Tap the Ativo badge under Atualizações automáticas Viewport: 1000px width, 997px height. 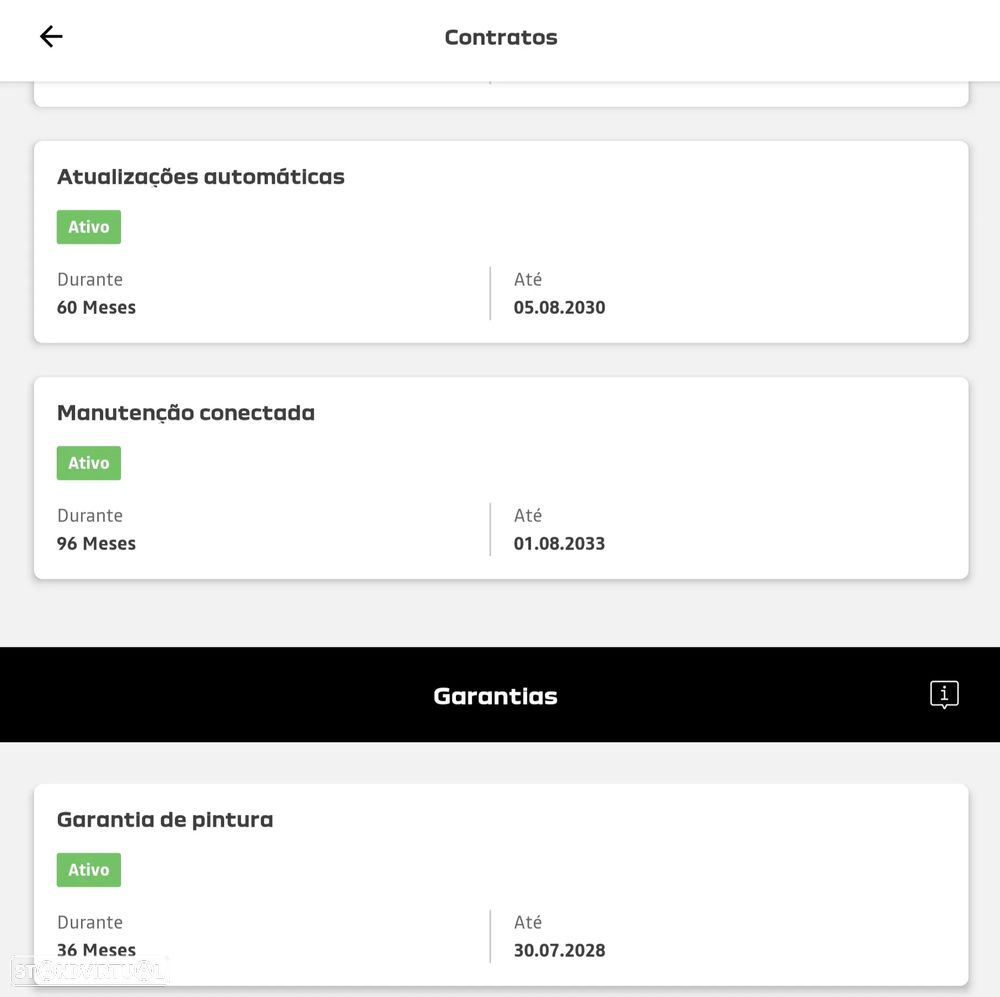pos(89,227)
